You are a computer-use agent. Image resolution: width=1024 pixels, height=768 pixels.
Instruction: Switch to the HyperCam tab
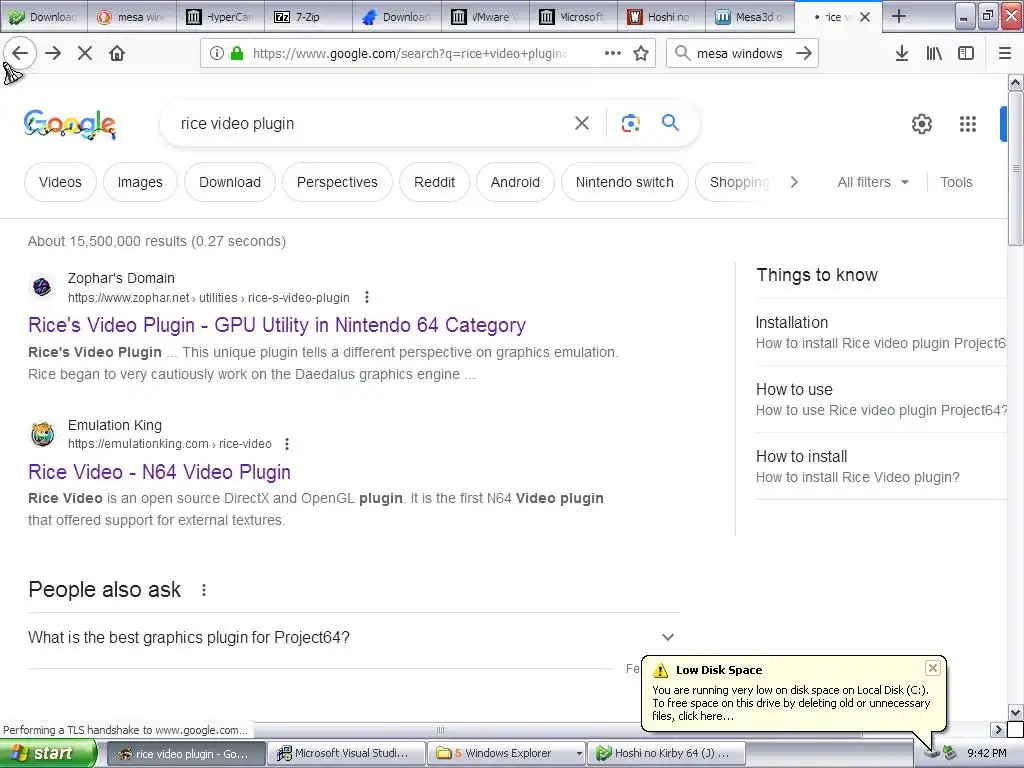point(221,17)
